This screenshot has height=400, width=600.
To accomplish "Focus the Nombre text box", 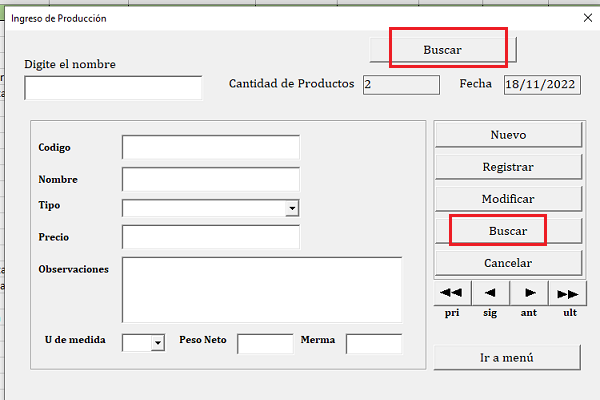I will click(x=211, y=179).
